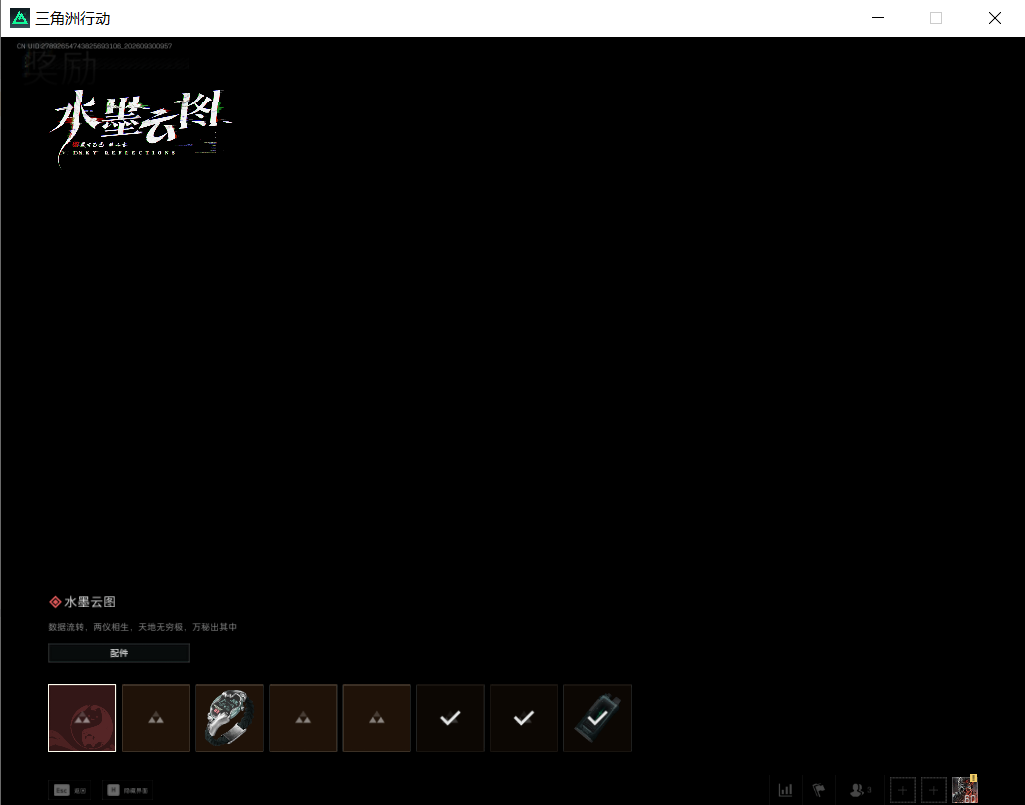Open the player avatar with level 60

pos(965,789)
